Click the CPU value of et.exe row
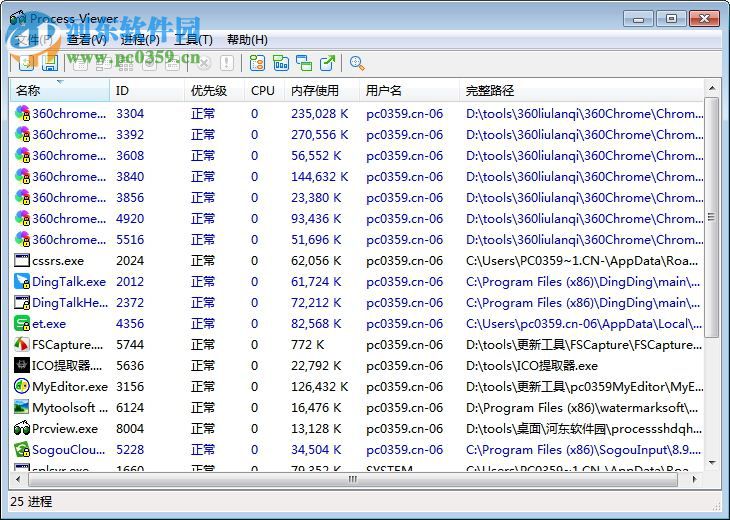730x520 pixels. [255, 324]
